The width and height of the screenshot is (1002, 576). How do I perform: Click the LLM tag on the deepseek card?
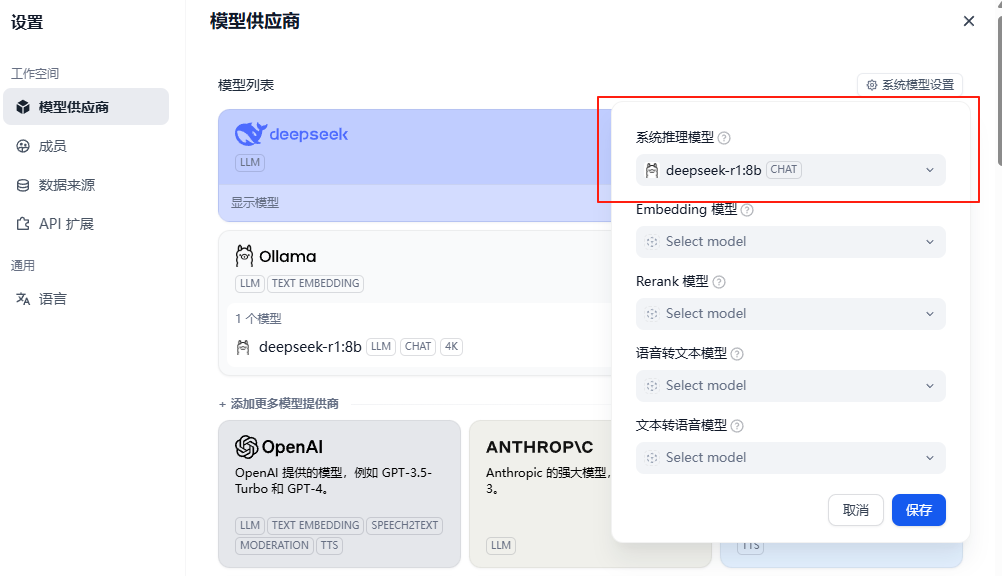[250, 162]
